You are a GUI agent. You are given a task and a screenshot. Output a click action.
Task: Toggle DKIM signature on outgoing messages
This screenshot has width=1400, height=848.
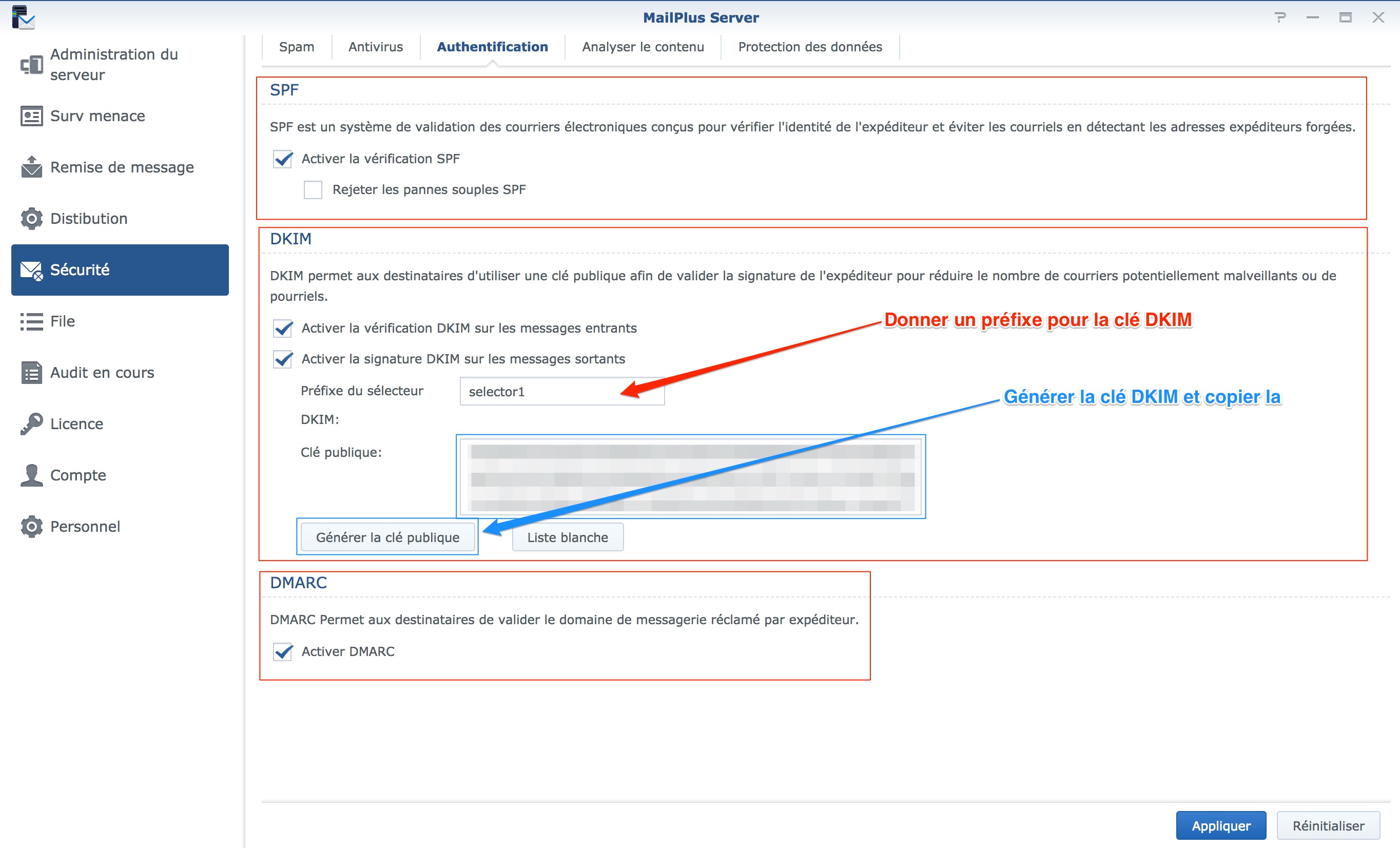tap(283, 359)
